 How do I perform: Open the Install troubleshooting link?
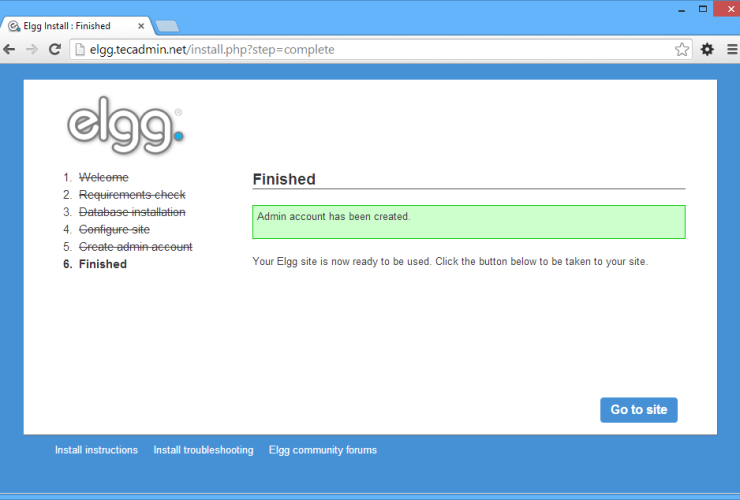(x=203, y=450)
